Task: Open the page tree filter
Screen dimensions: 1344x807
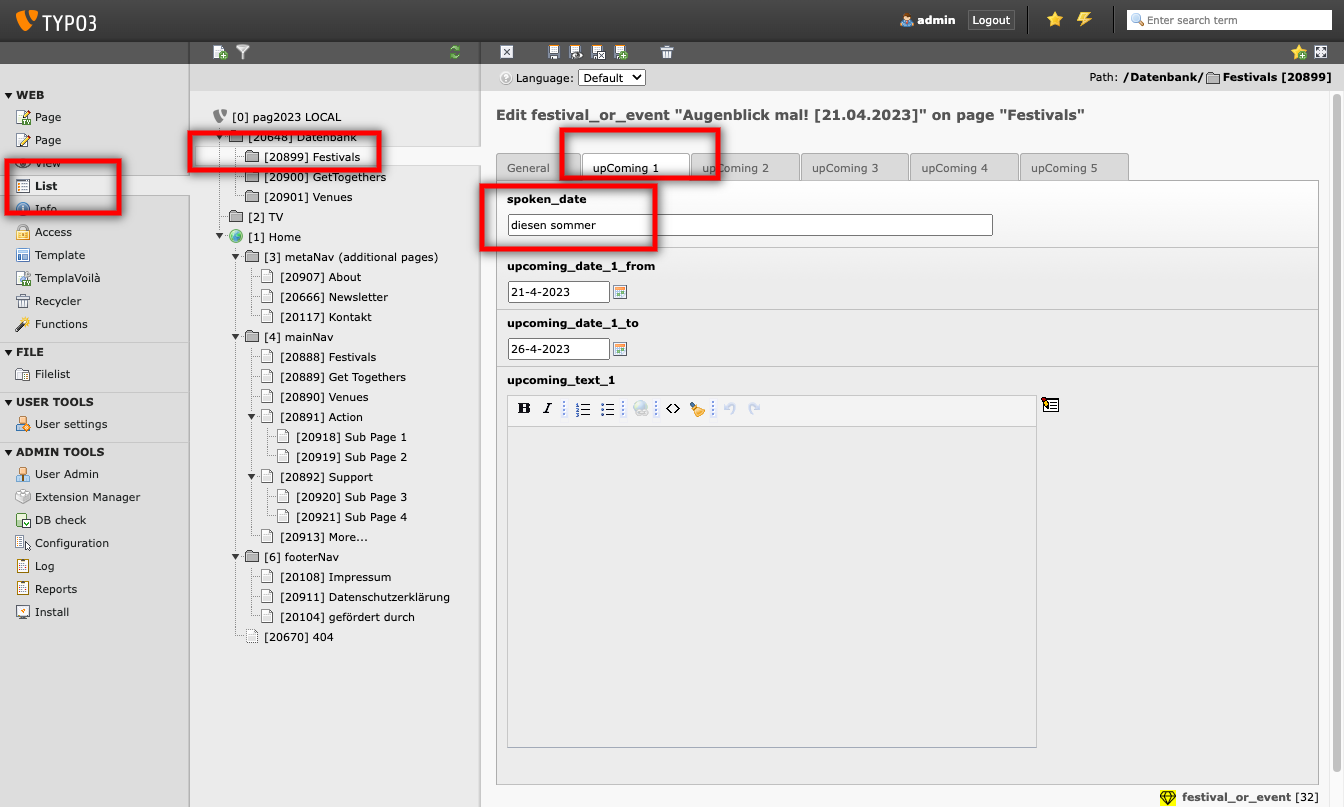Action: (x=242, y=52)
